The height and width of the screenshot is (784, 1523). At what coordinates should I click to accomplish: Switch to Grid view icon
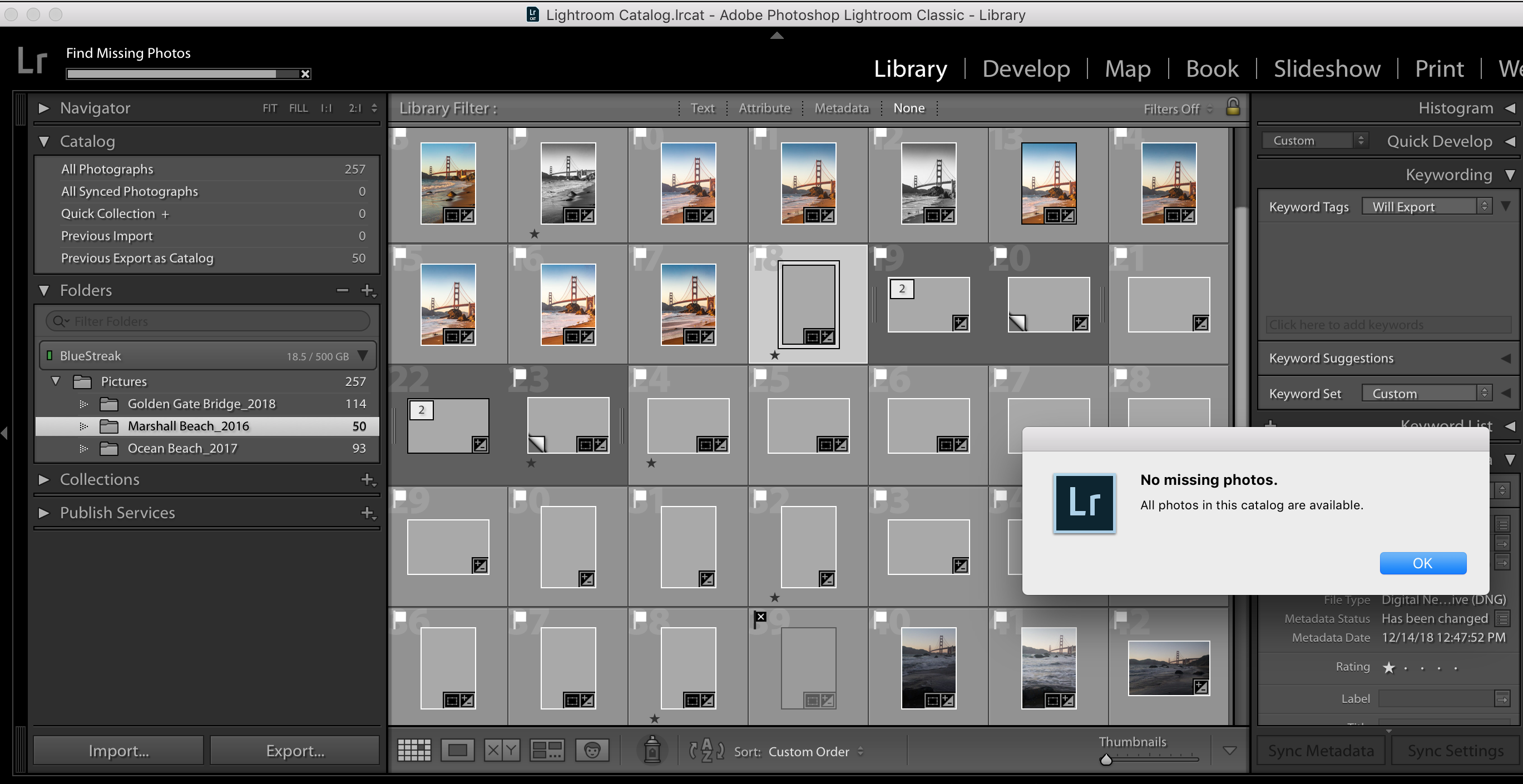(414, 750)
